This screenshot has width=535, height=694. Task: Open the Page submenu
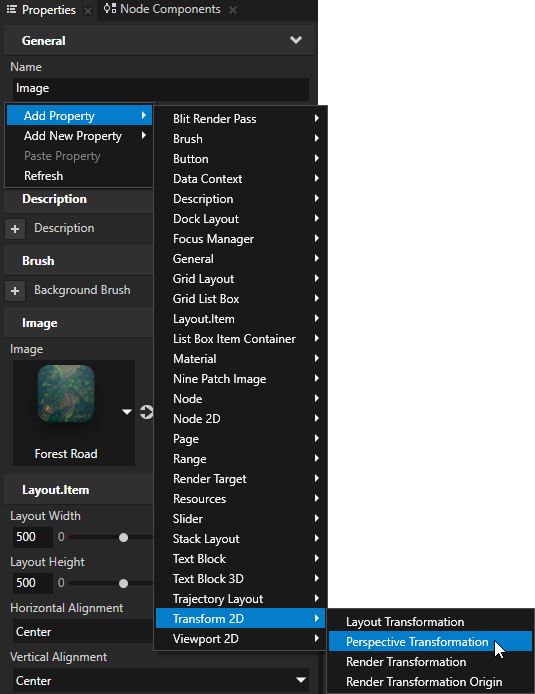[x=241, y=439]
